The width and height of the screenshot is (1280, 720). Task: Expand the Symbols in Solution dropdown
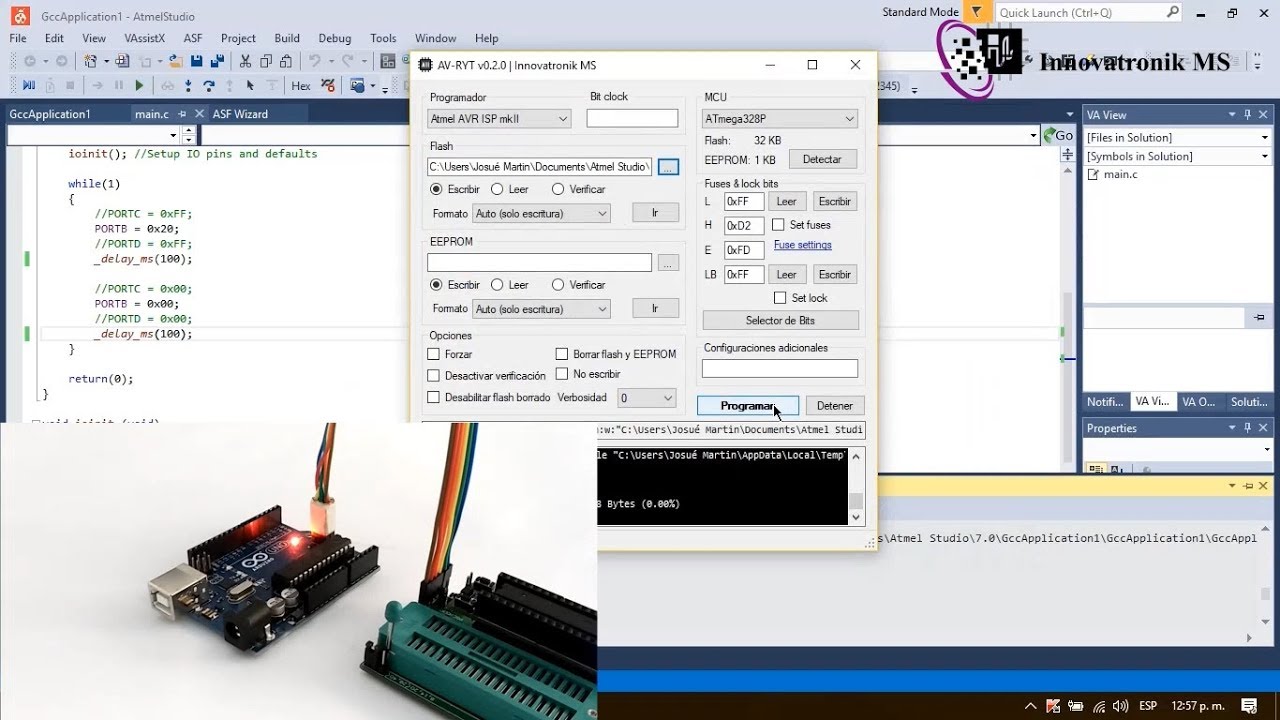click(x=1264, y=157)
